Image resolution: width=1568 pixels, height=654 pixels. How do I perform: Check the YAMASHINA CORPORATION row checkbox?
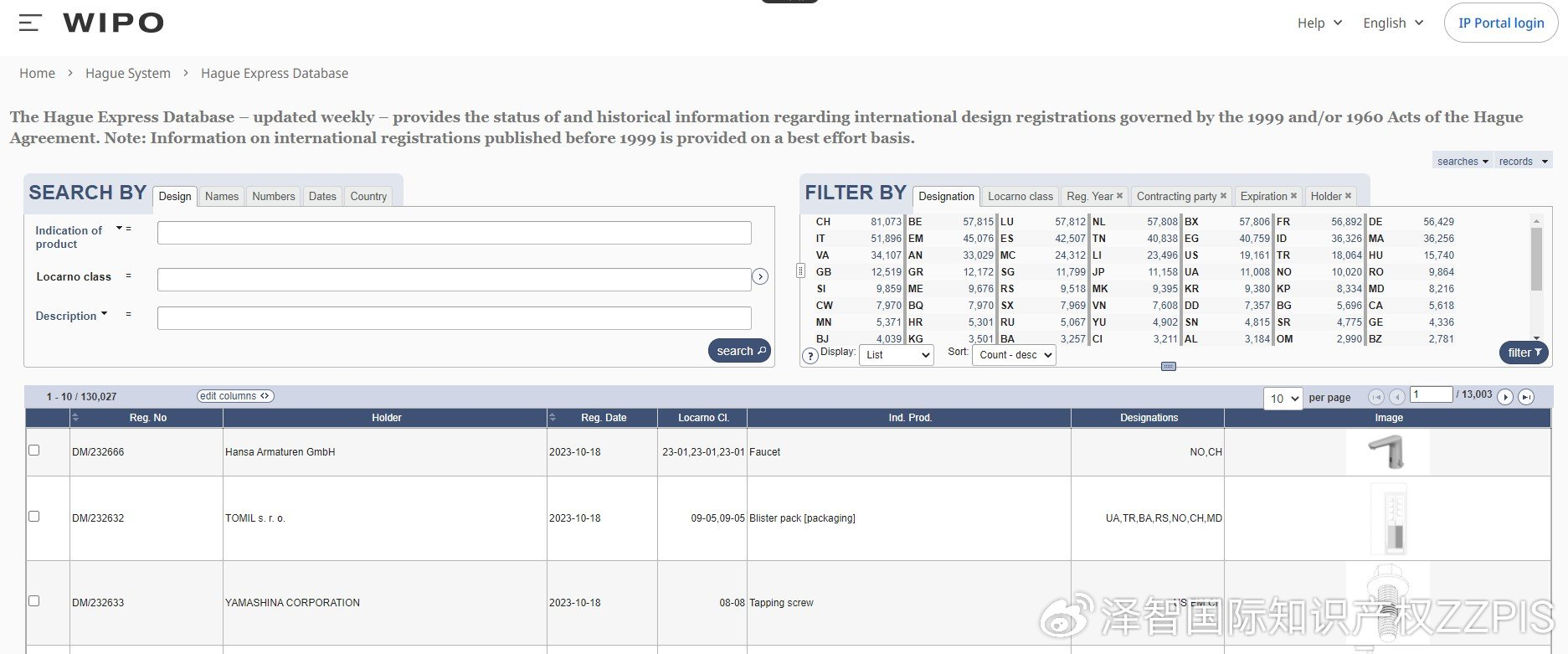click(34, 601)
